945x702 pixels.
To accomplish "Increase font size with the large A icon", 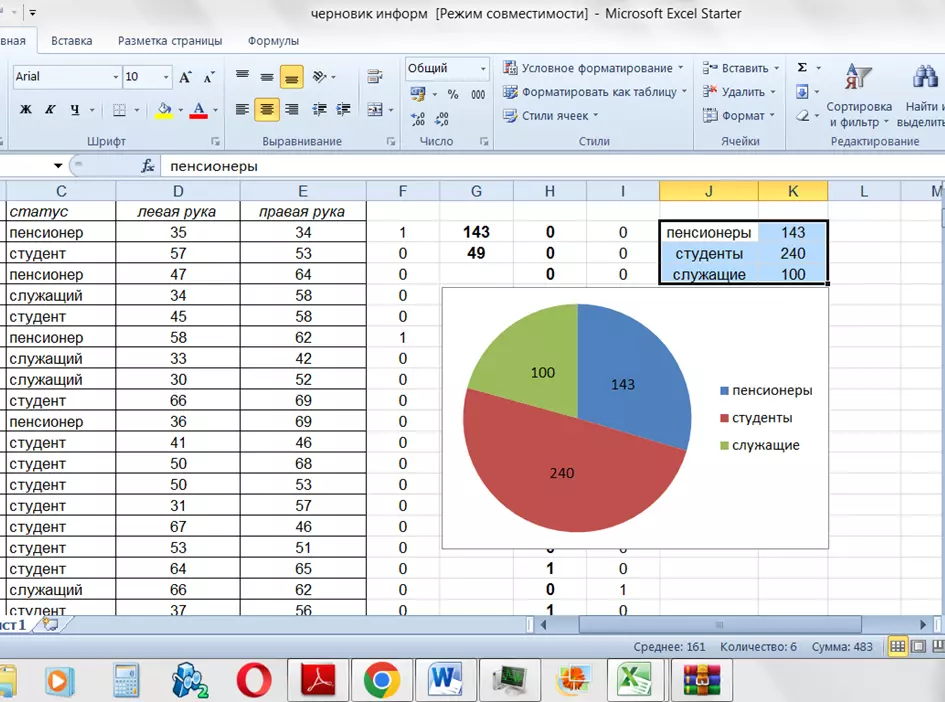I will [x=185, y=77].
